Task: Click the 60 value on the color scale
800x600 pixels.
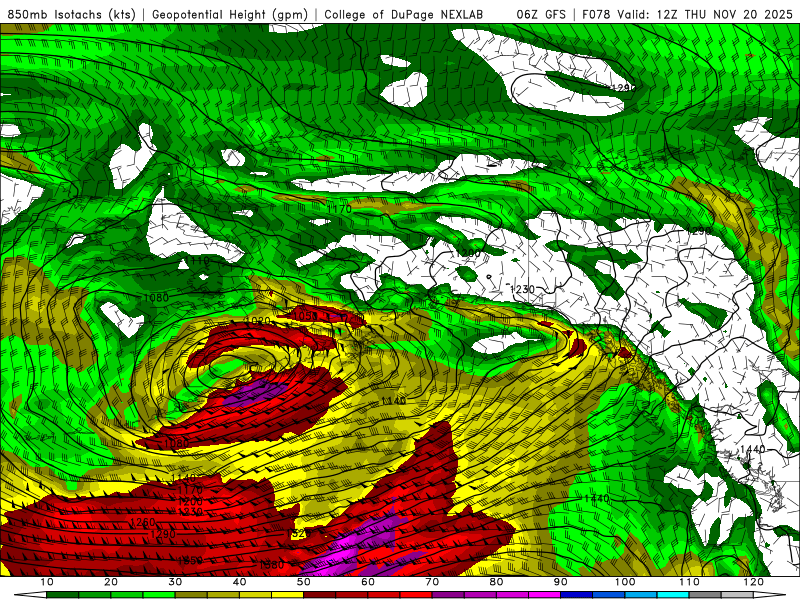Action: pyautogui.click(x=368, y=582)
